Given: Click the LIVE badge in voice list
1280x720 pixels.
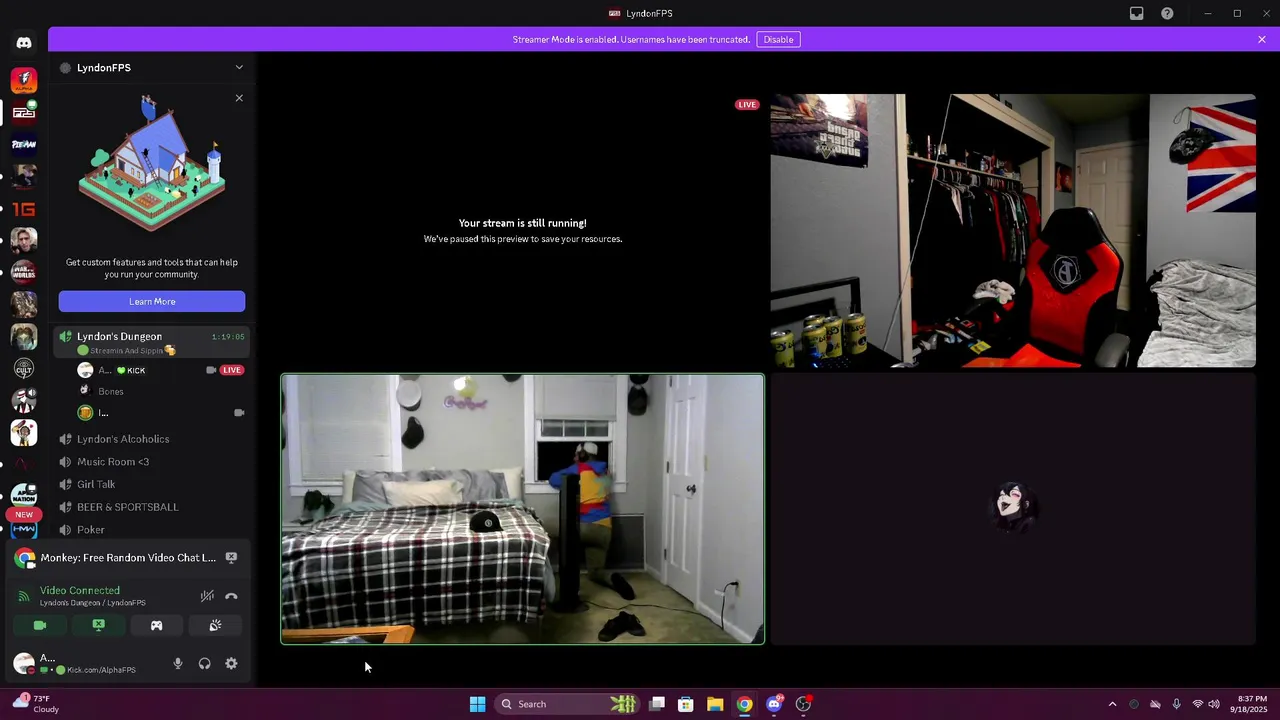Looking at the screenshot, I should click(232, 370).
